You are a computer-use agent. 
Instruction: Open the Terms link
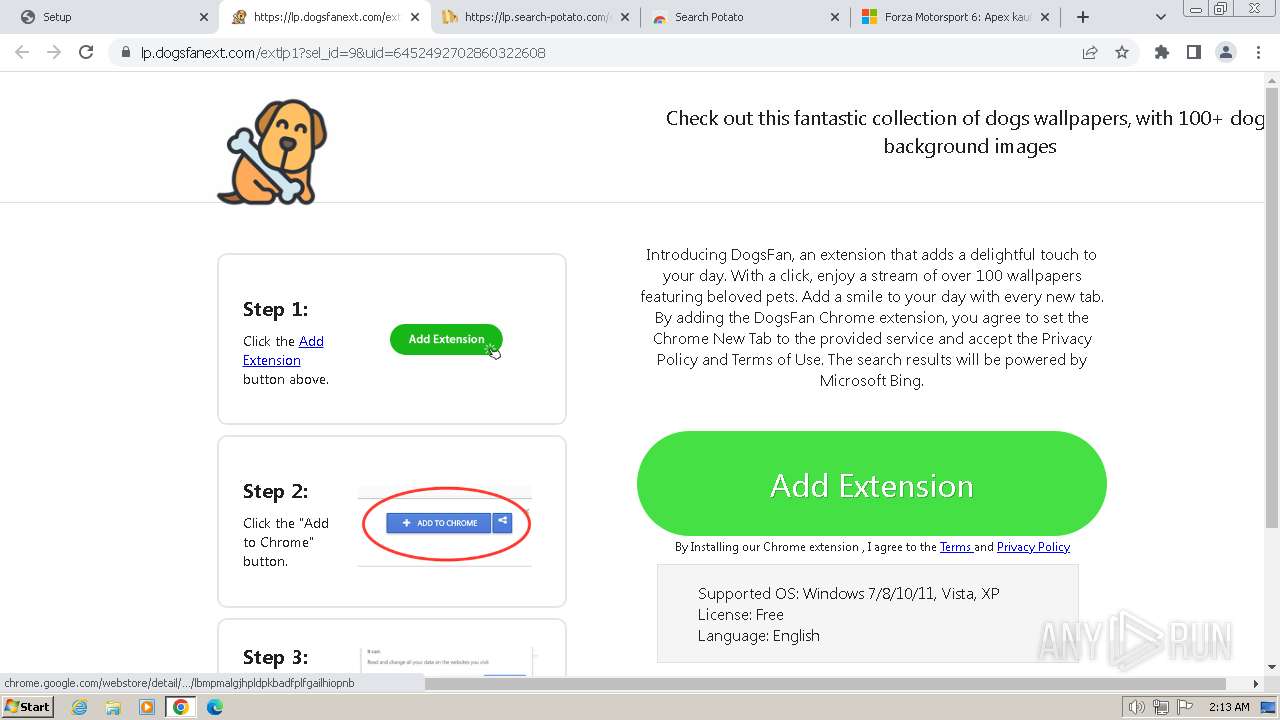956,547
